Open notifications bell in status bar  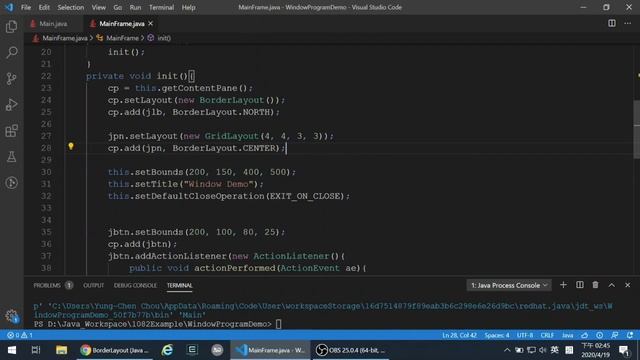pyautogui.click(x=630, y=335)
